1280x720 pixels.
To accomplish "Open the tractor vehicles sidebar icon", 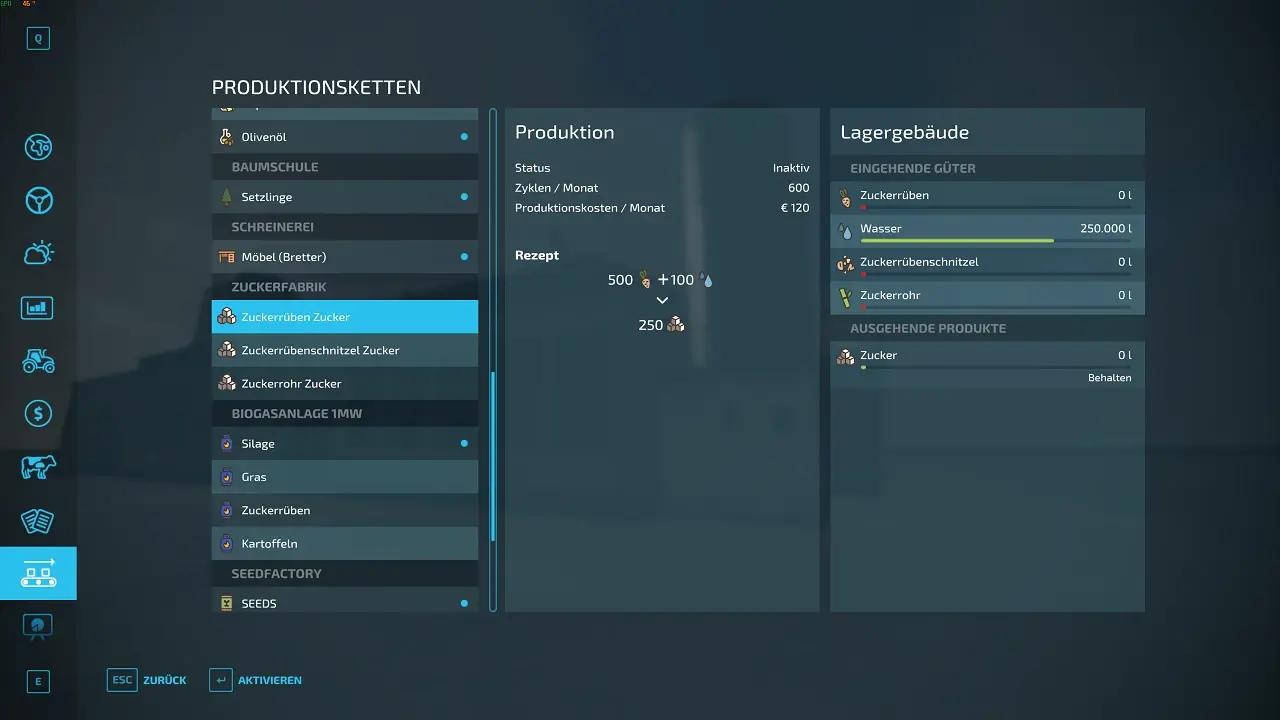I will tap(38, 360).
